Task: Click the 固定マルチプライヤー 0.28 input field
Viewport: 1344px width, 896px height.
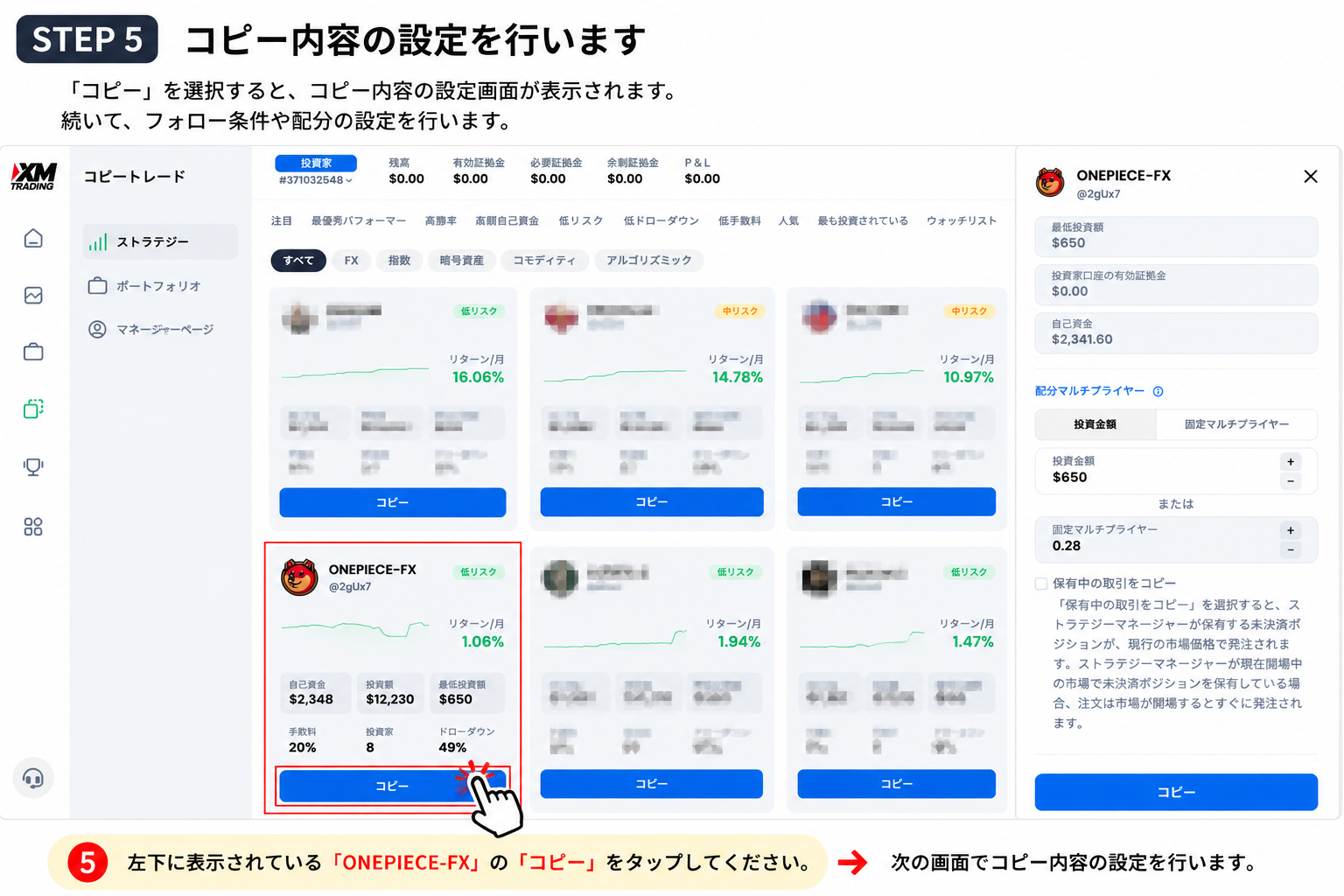Action: (x=1176, y=539)
